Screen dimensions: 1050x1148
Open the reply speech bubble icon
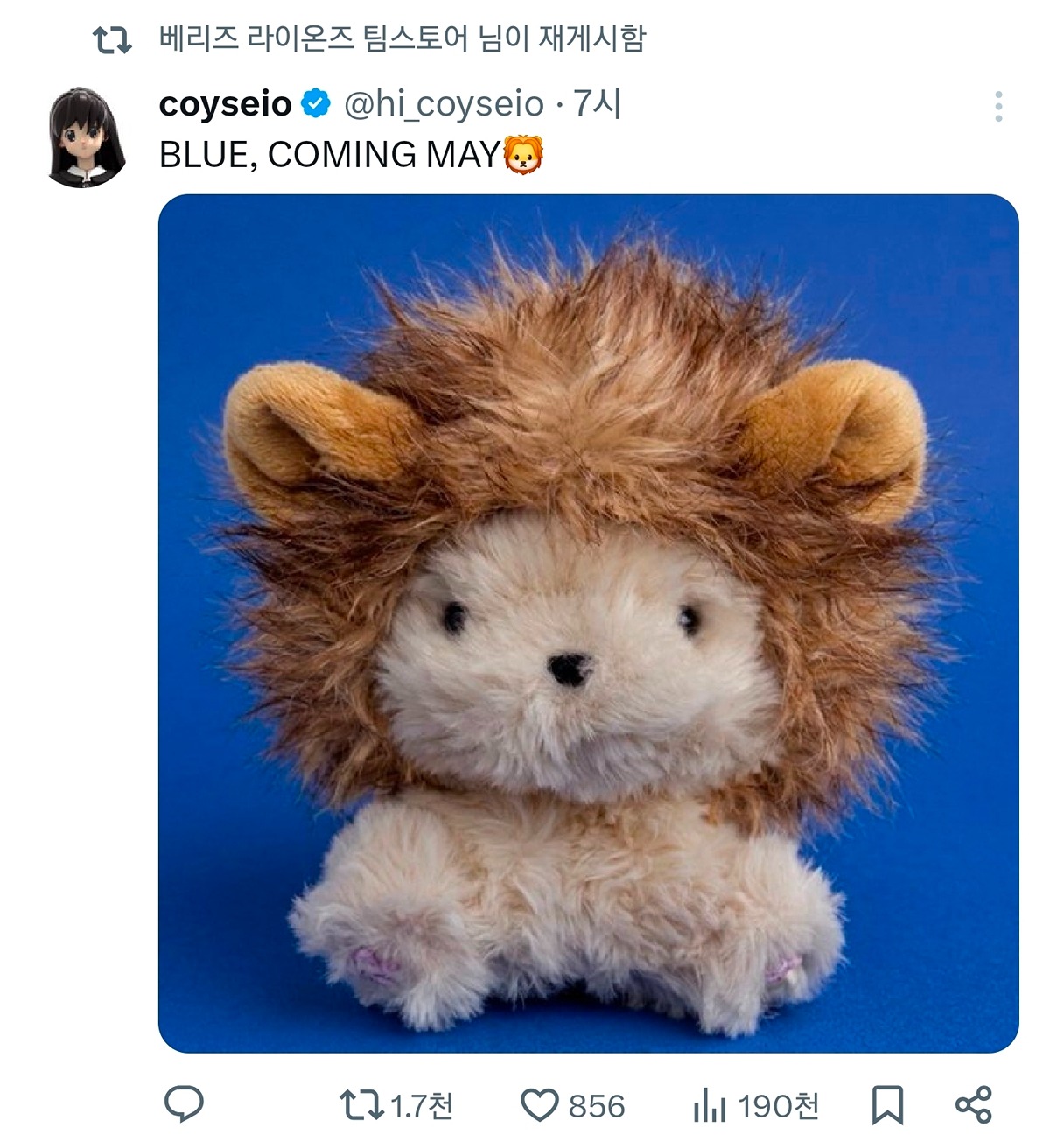pyautogui.click(x=184, y=1105)
